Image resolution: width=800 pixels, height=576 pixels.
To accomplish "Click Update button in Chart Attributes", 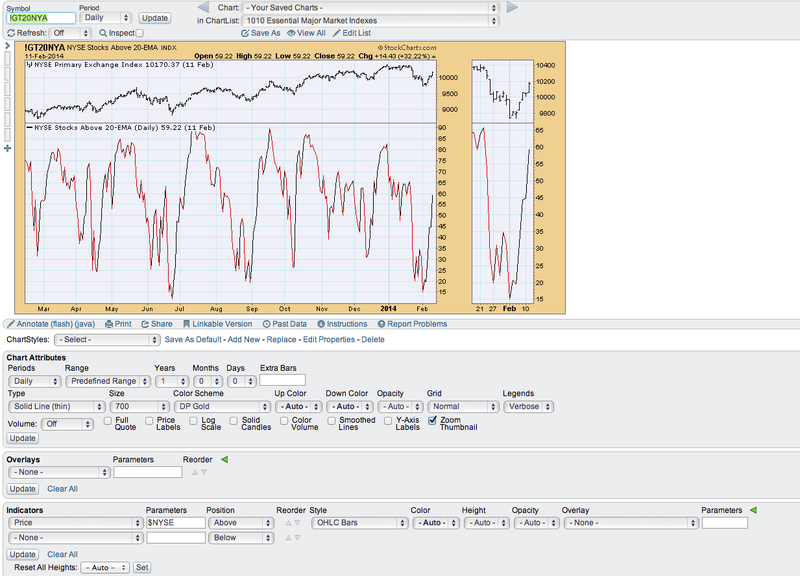I will 22,438.
